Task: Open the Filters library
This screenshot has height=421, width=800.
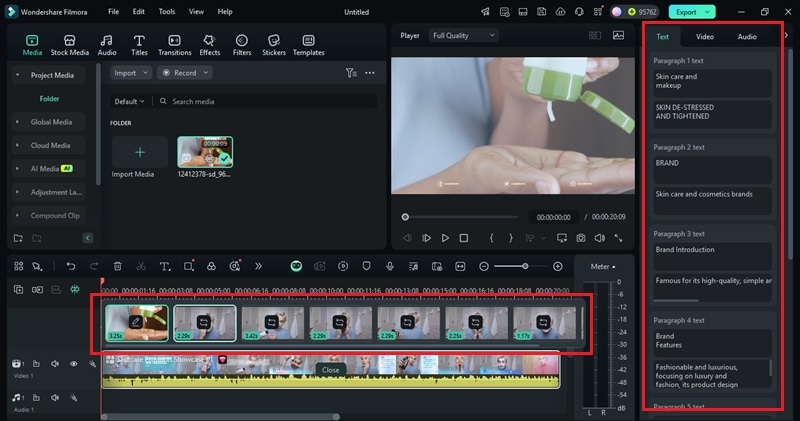Action: (x=242, y=45)
